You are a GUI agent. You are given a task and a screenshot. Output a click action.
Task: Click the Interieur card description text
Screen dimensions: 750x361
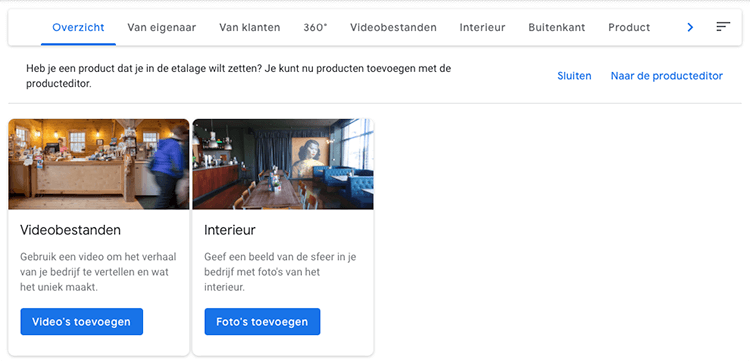[280, 272]
